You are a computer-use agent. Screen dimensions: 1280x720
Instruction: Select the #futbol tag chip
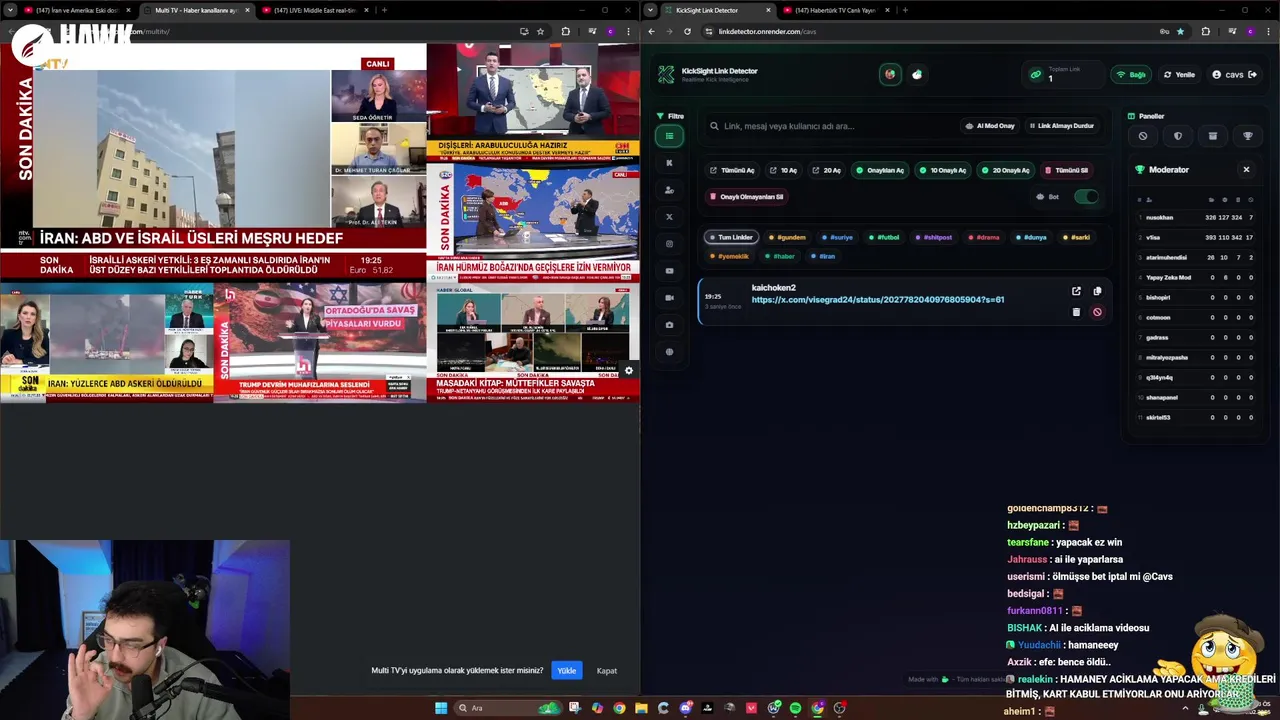(883, 237)
